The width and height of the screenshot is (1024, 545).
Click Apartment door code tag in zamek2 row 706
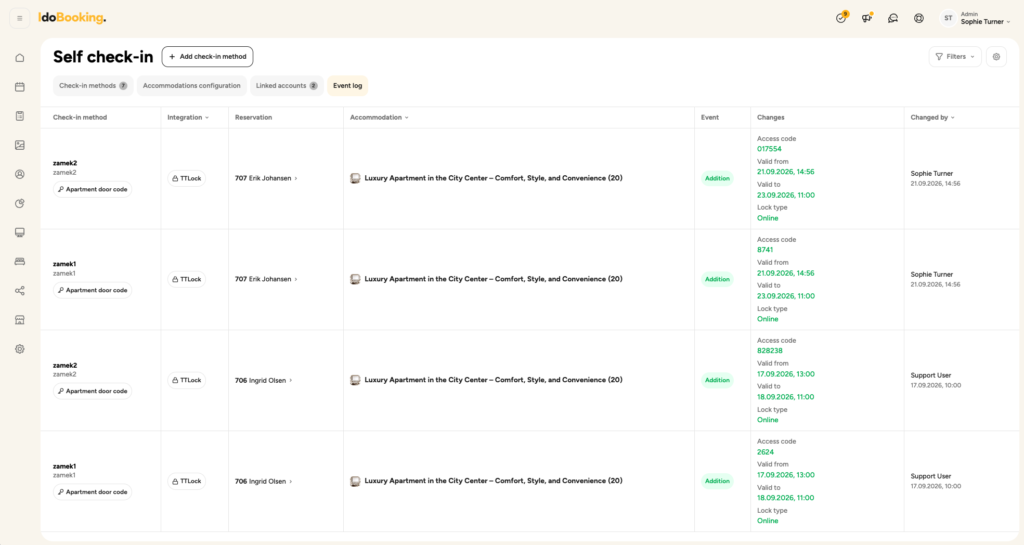tap(93, 391)
